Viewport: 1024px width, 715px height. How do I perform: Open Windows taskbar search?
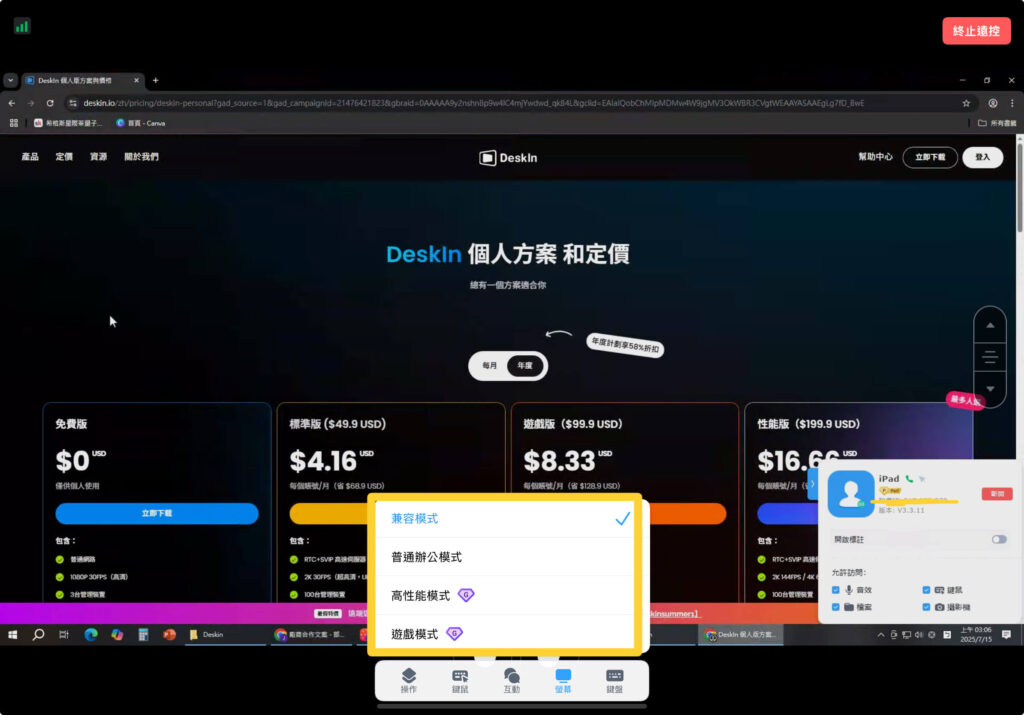coord(39,635)
